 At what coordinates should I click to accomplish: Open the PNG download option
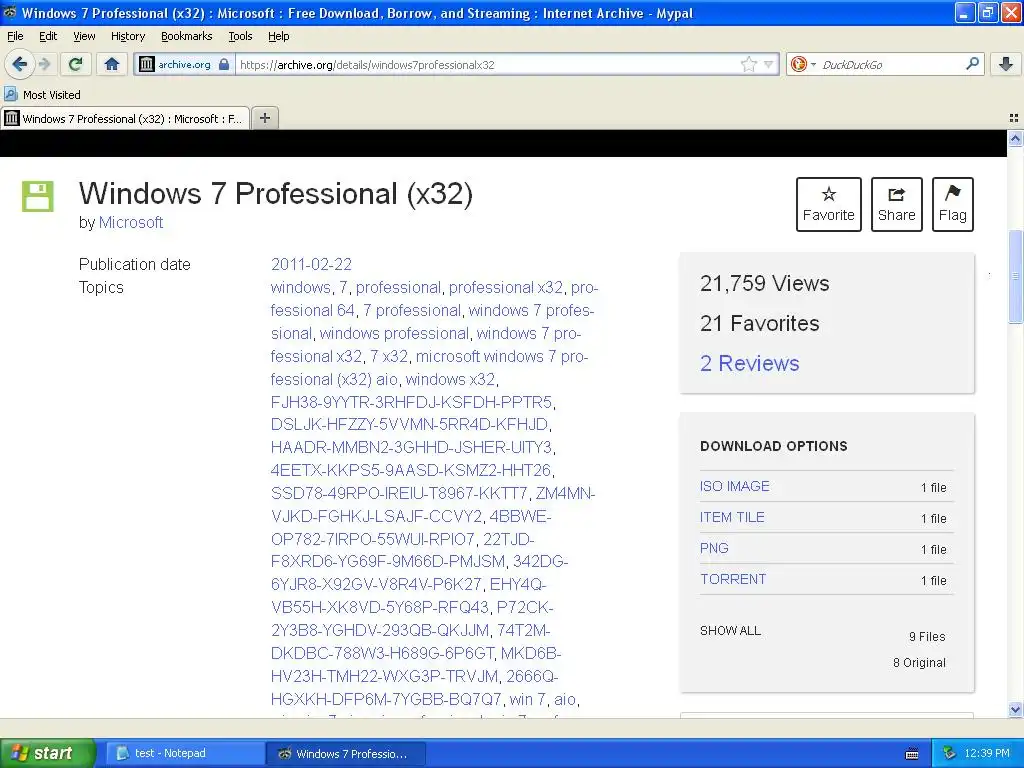click(x=714, y=549)
